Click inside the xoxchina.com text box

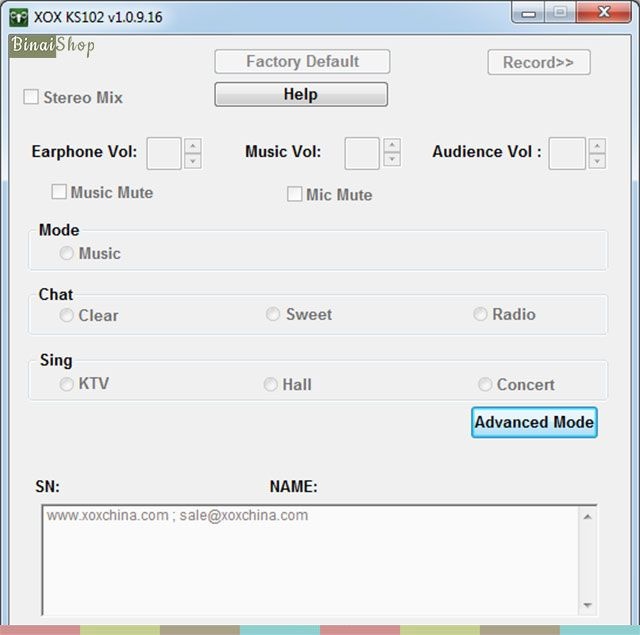click(x=310, y=560)
